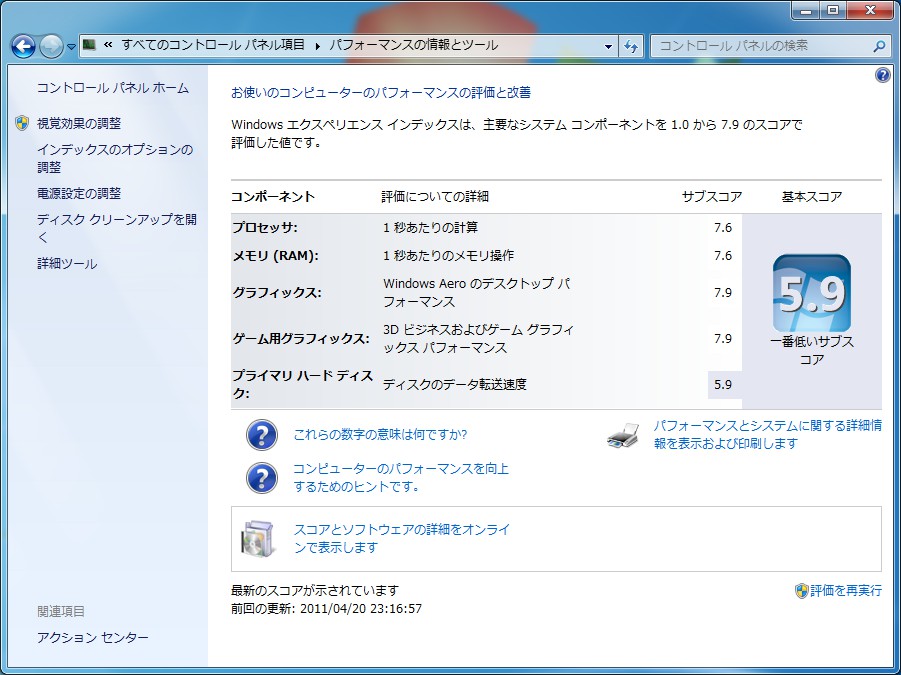Open the address bar history dropdown
Screen dimensions: 901x675
click(609, 47)
